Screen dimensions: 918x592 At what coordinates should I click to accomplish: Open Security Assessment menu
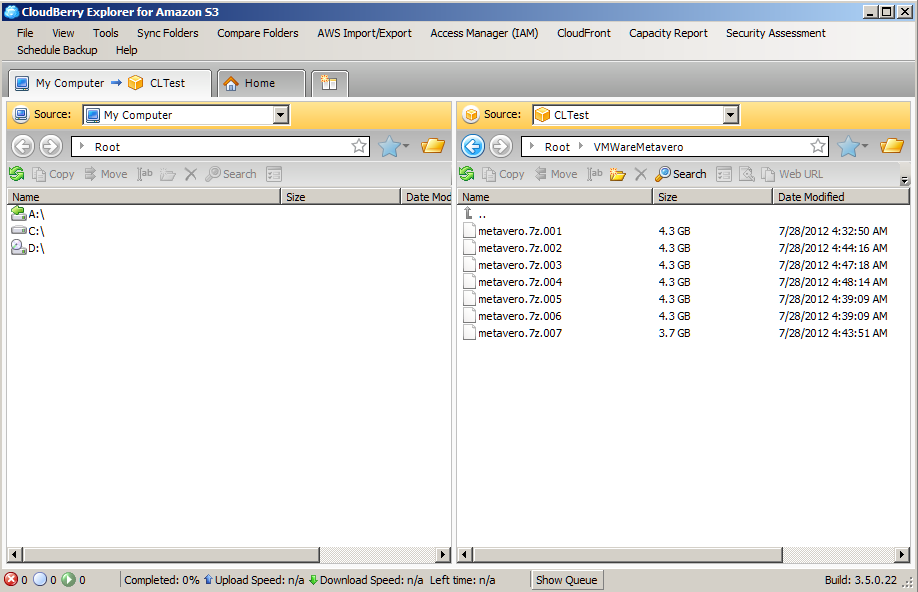776,33
